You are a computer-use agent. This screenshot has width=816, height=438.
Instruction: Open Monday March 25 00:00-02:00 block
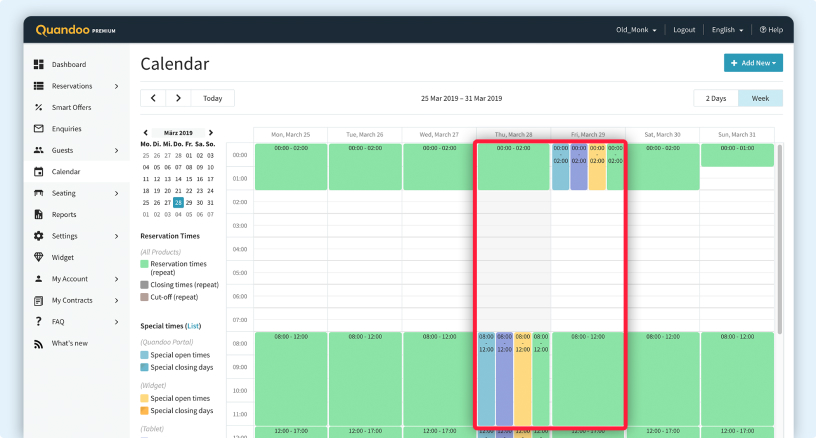coord(291,166)
